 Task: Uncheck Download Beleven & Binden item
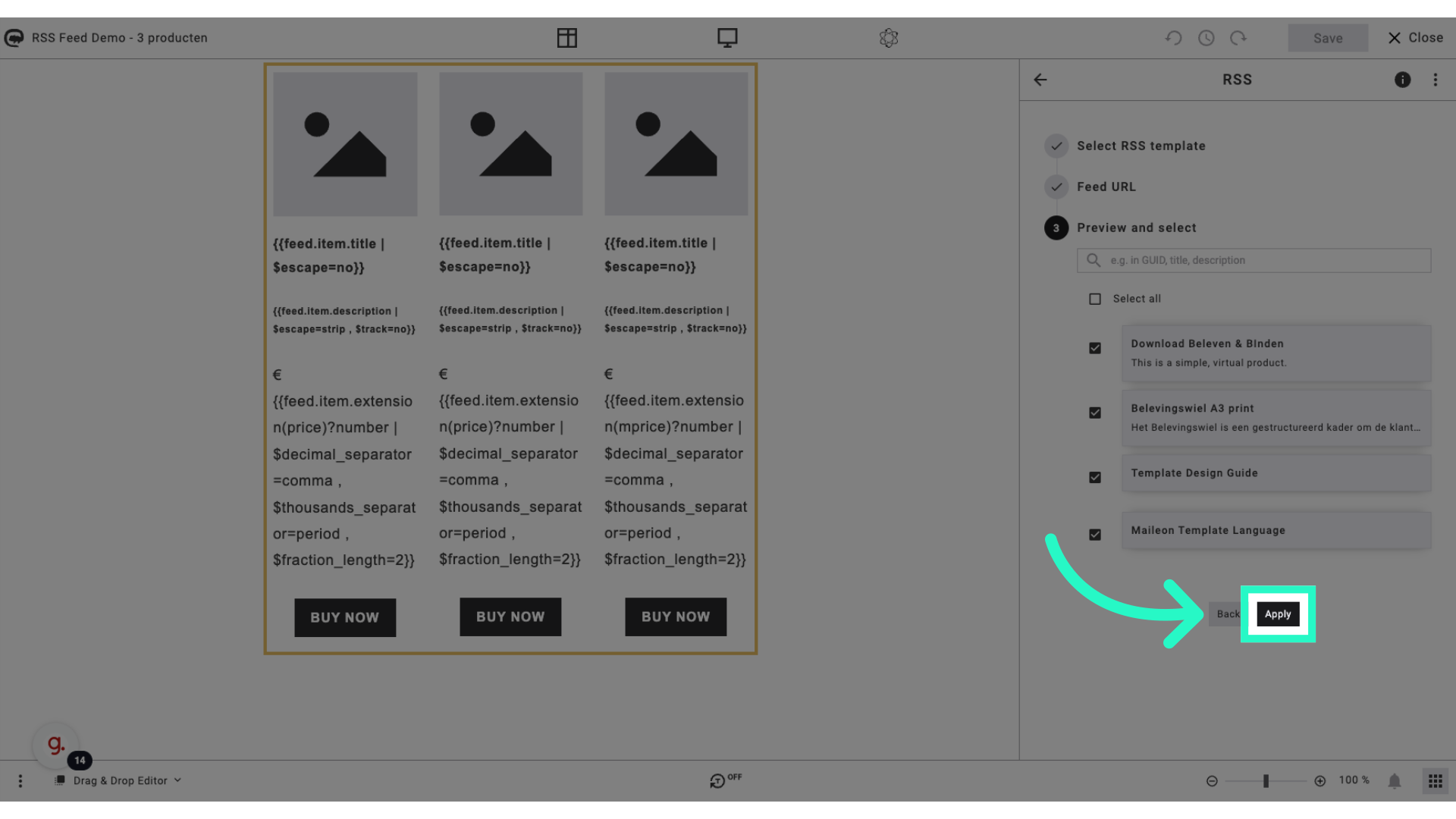click(1095, 348)
